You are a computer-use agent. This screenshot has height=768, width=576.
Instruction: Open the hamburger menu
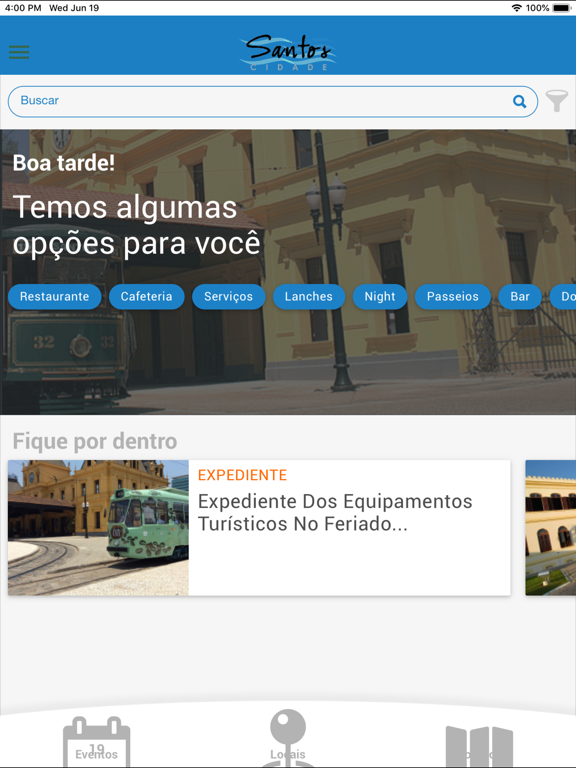pyautogui.click(x=19, y=52)
